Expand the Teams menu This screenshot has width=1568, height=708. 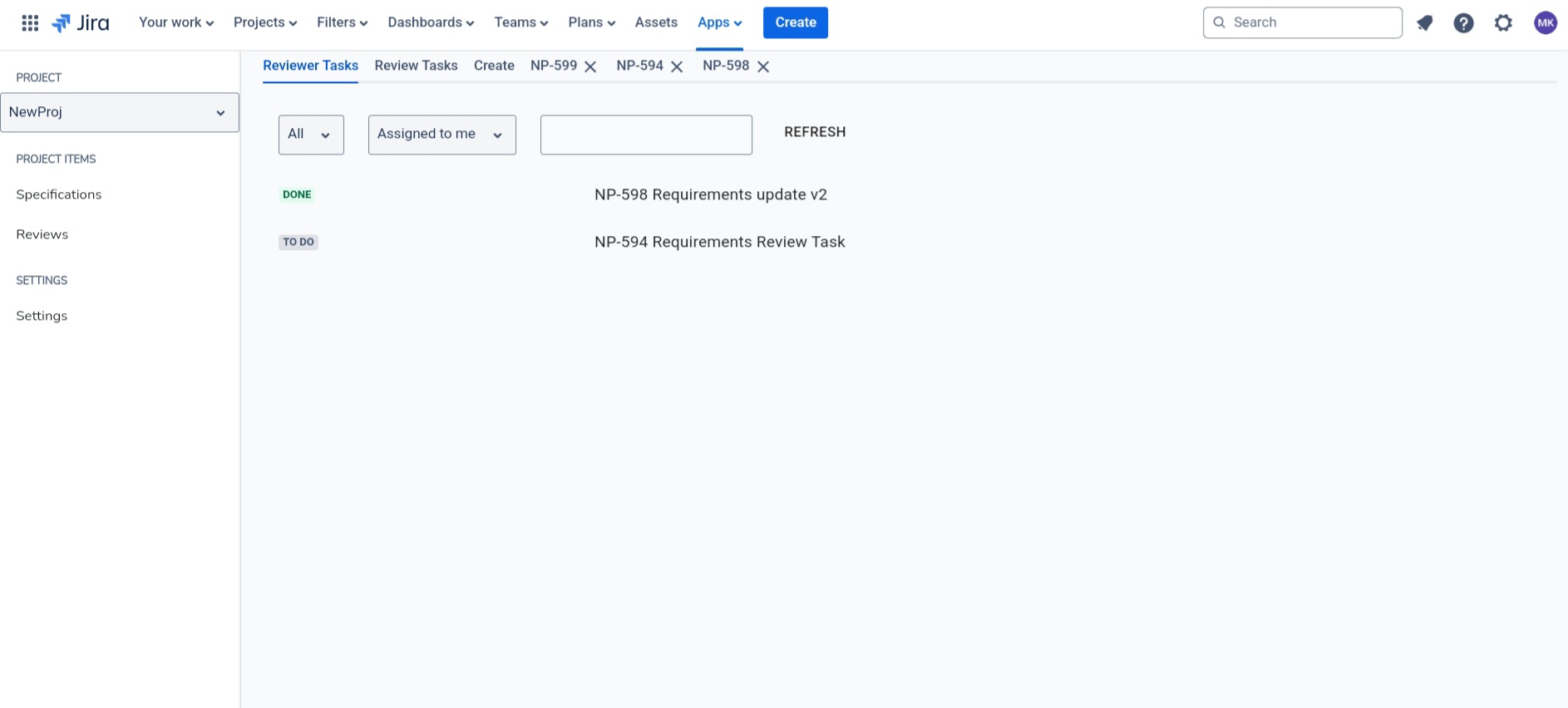[521, 22]
